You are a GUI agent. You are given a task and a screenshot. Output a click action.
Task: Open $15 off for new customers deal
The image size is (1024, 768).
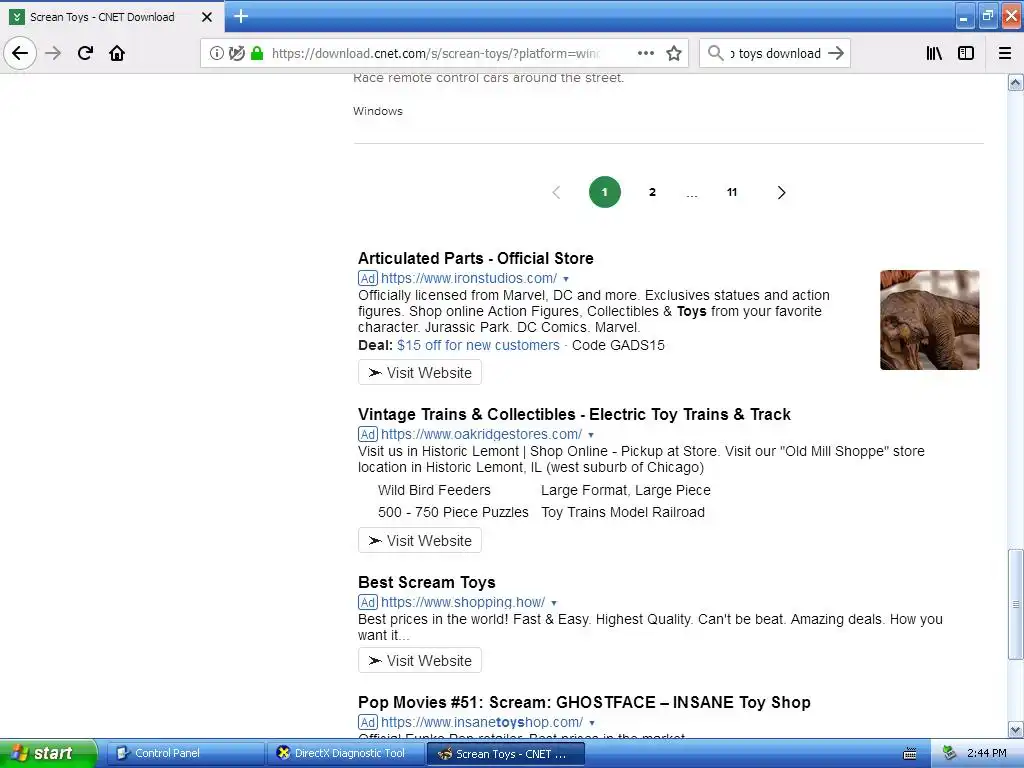(478, 345)
